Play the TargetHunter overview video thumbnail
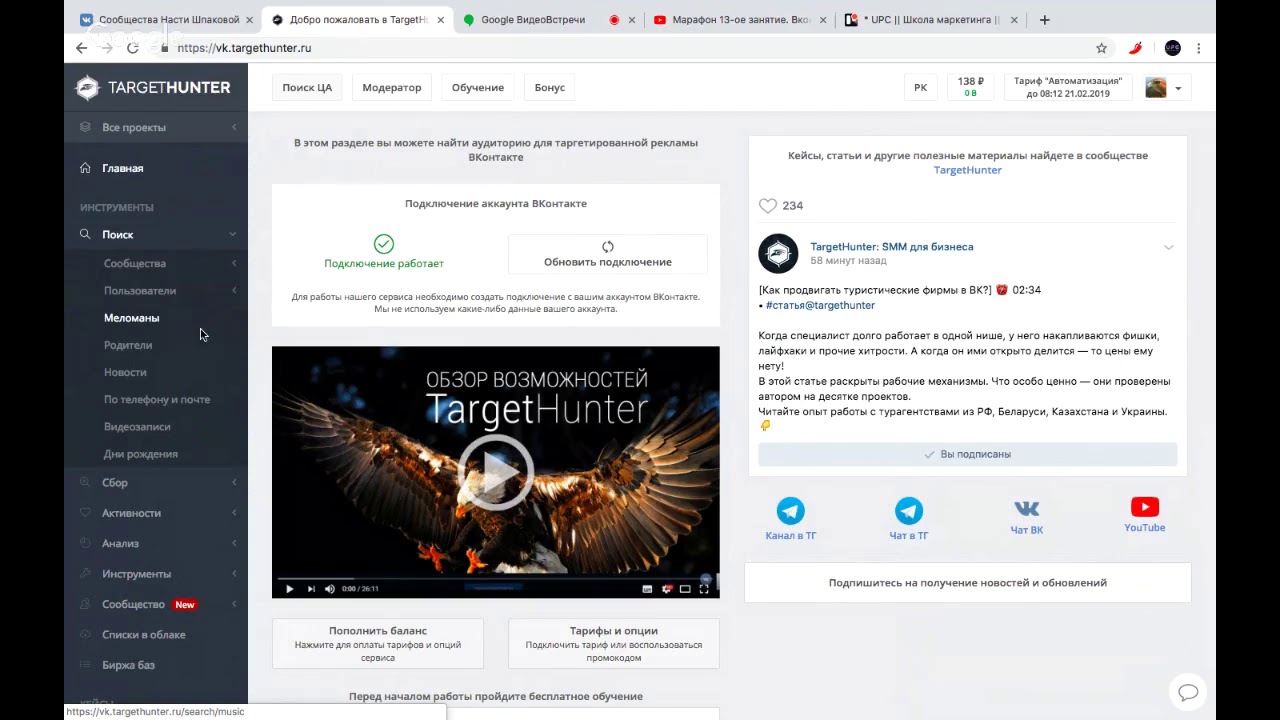This screenshot has height=720, width=1280. pyautogui.click(x=495, y=472)
